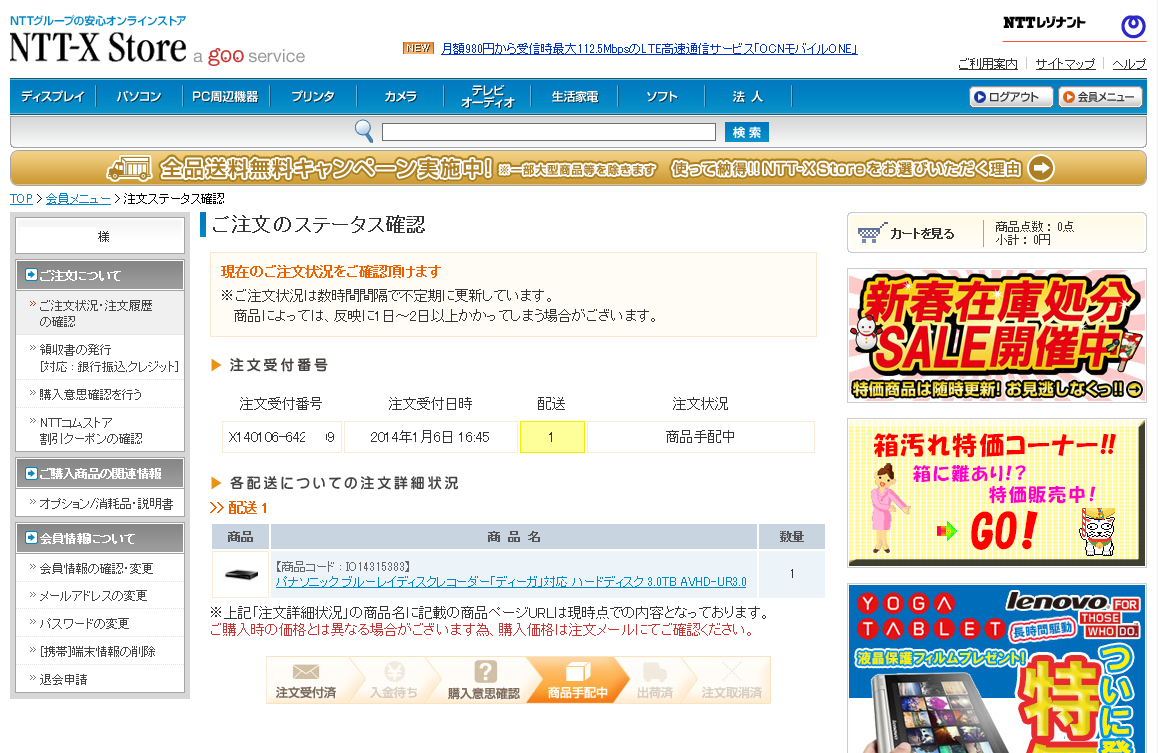Open 退会申請 in sidebar
The image size is (1158, 753).
coord(100,679)
